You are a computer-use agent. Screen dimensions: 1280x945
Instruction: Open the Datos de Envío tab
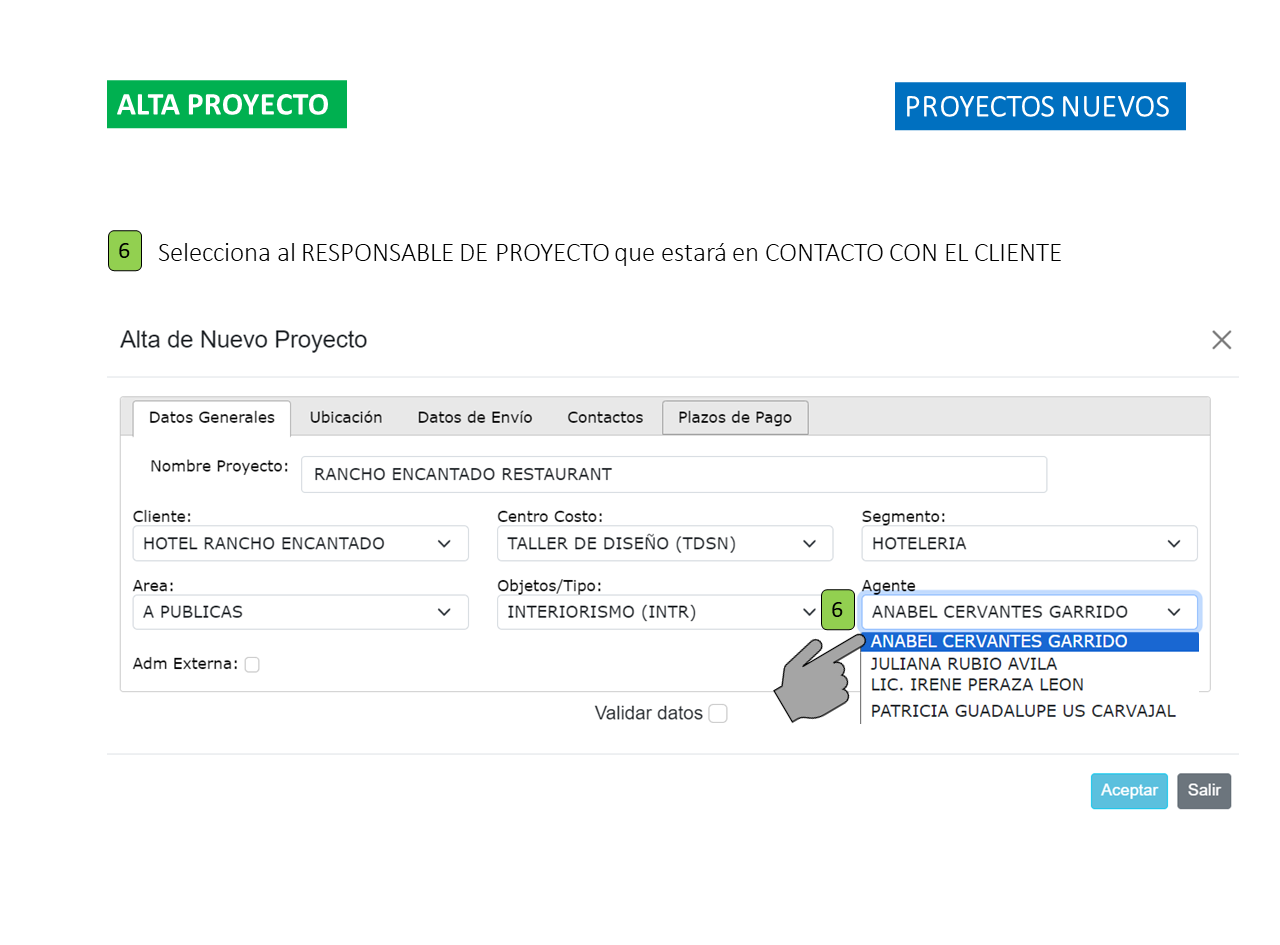(x=475, y=418)
